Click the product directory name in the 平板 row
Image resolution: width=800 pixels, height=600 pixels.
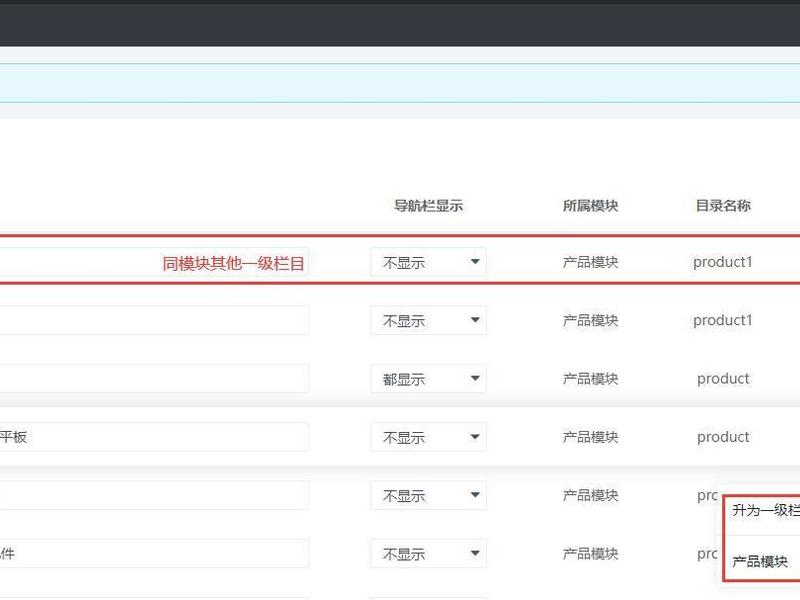click(723, 437)
